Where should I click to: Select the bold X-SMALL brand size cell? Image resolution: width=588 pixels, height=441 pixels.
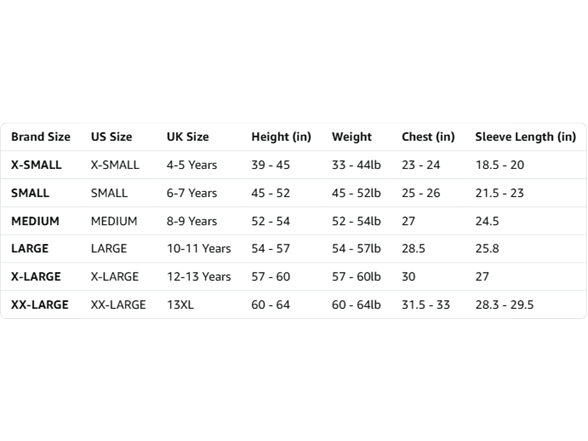tap(36, 165)
